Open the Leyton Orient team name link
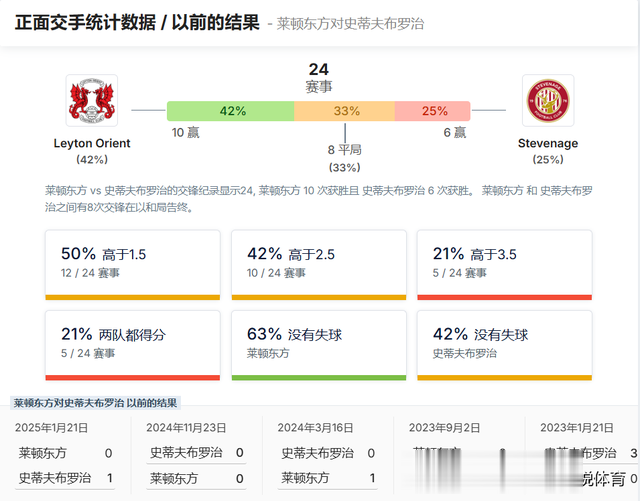The width and height of the screenshot is (640, 501). (x=92, y=143)
